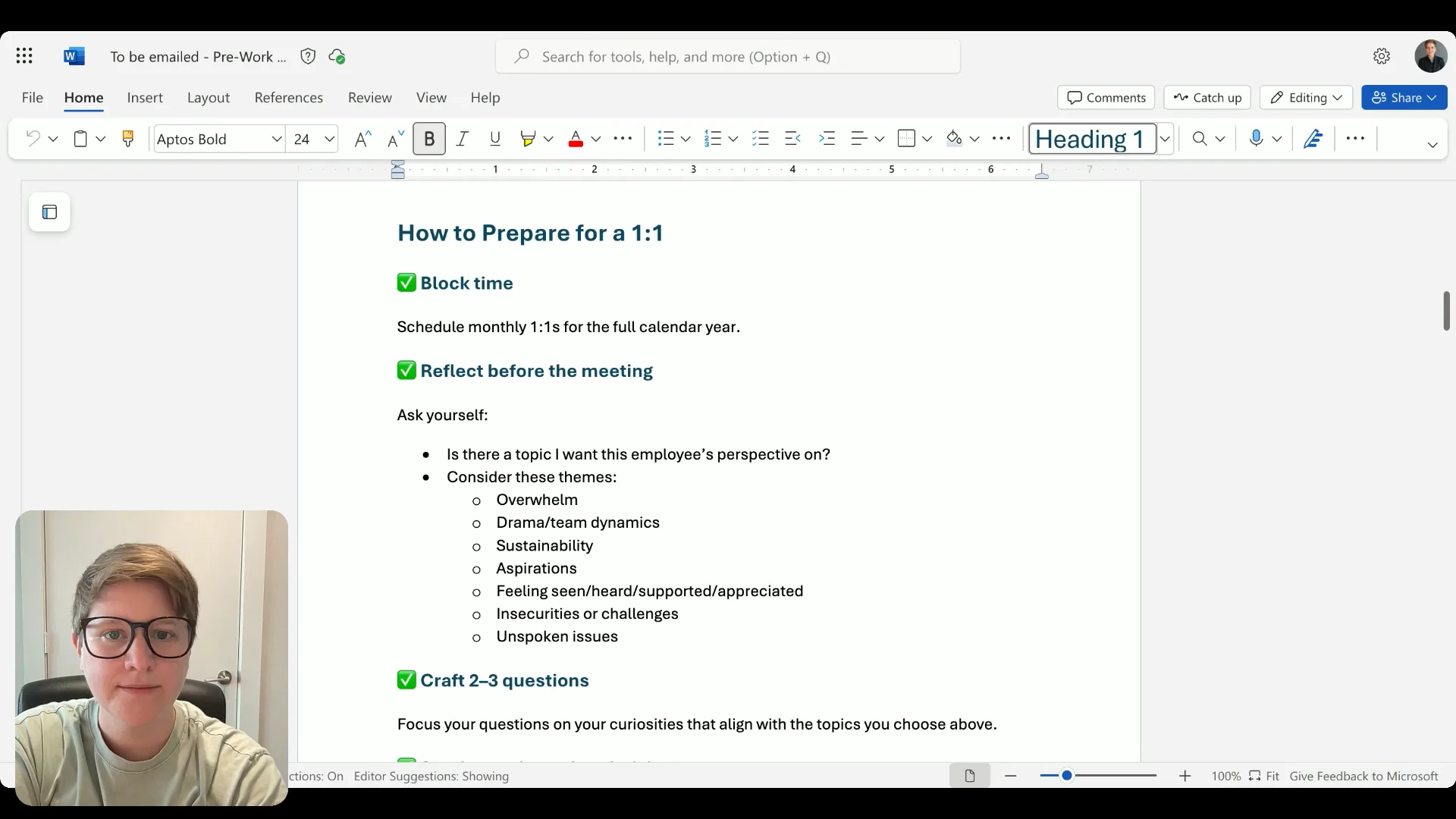Click the paragraph alignment icon
1456x819 pixels.
(x=858, y=139)
